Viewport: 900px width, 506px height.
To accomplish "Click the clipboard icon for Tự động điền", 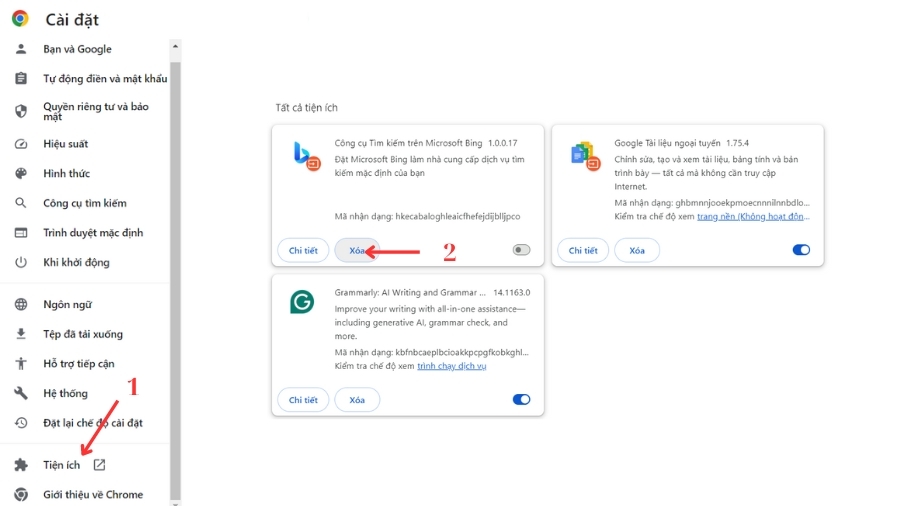I will pos(21,78).
